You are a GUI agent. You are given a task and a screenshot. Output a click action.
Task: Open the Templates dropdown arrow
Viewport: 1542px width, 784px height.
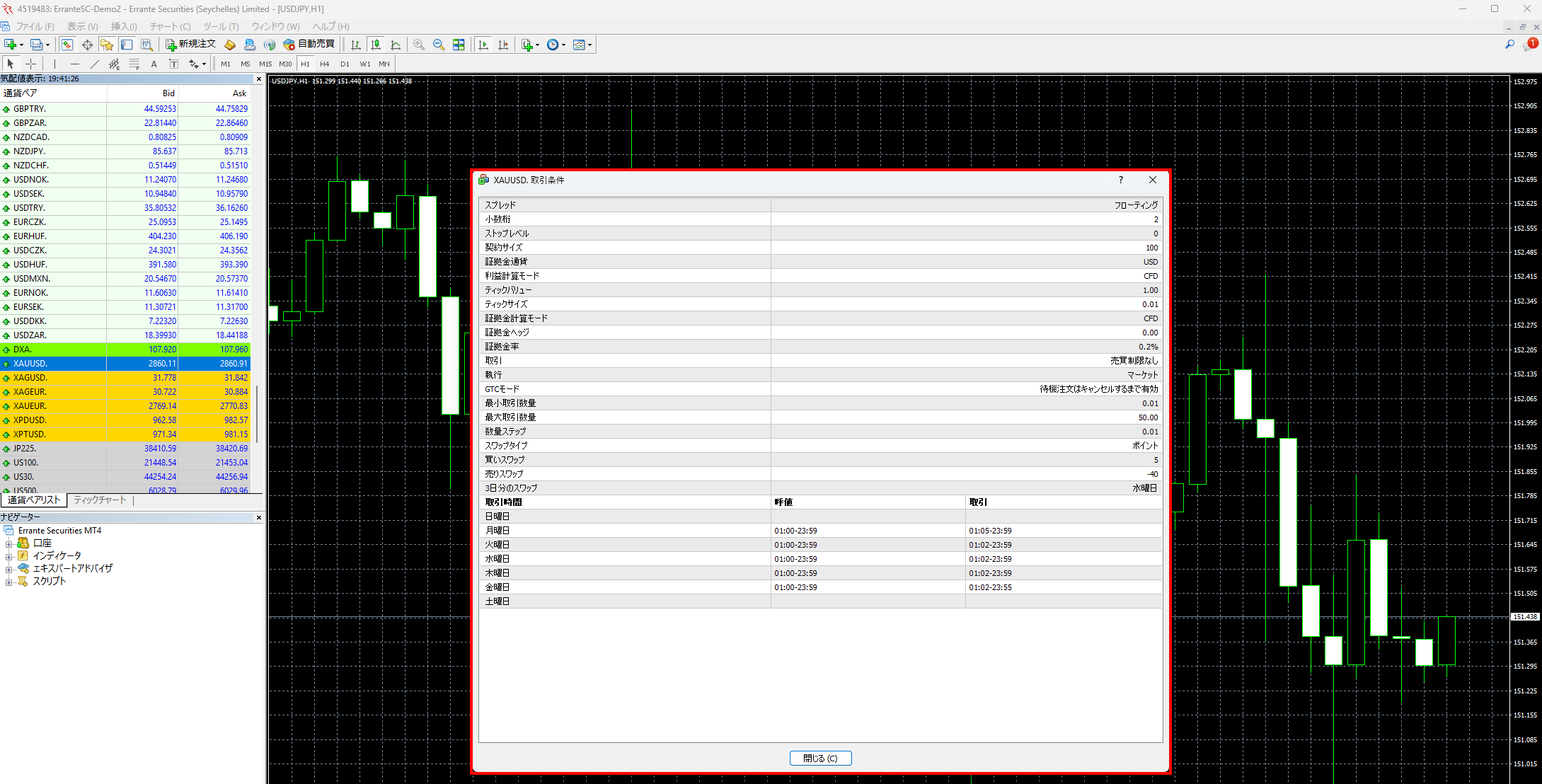[x=589, y=45]
